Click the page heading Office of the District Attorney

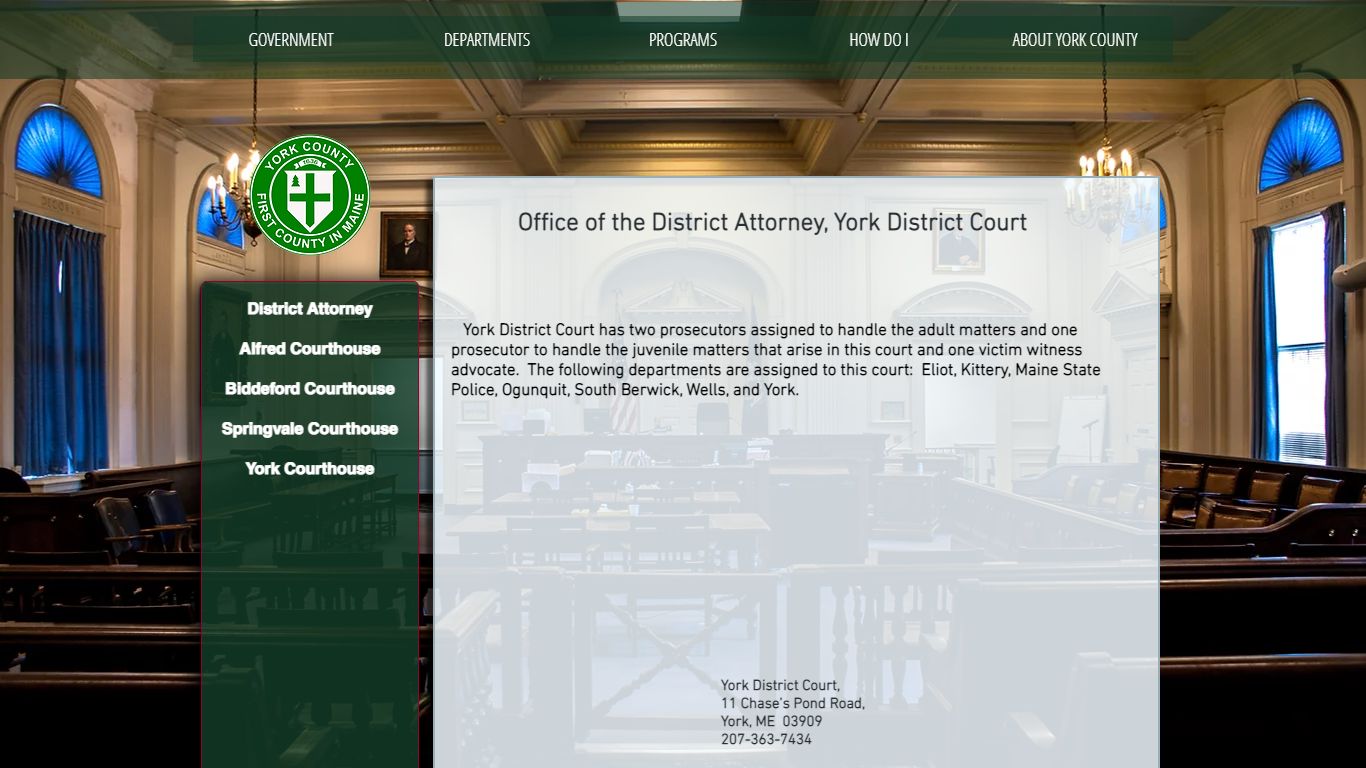pos(772,223)
